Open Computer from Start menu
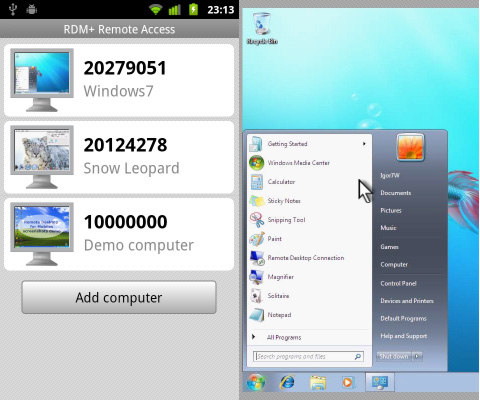 394,265
